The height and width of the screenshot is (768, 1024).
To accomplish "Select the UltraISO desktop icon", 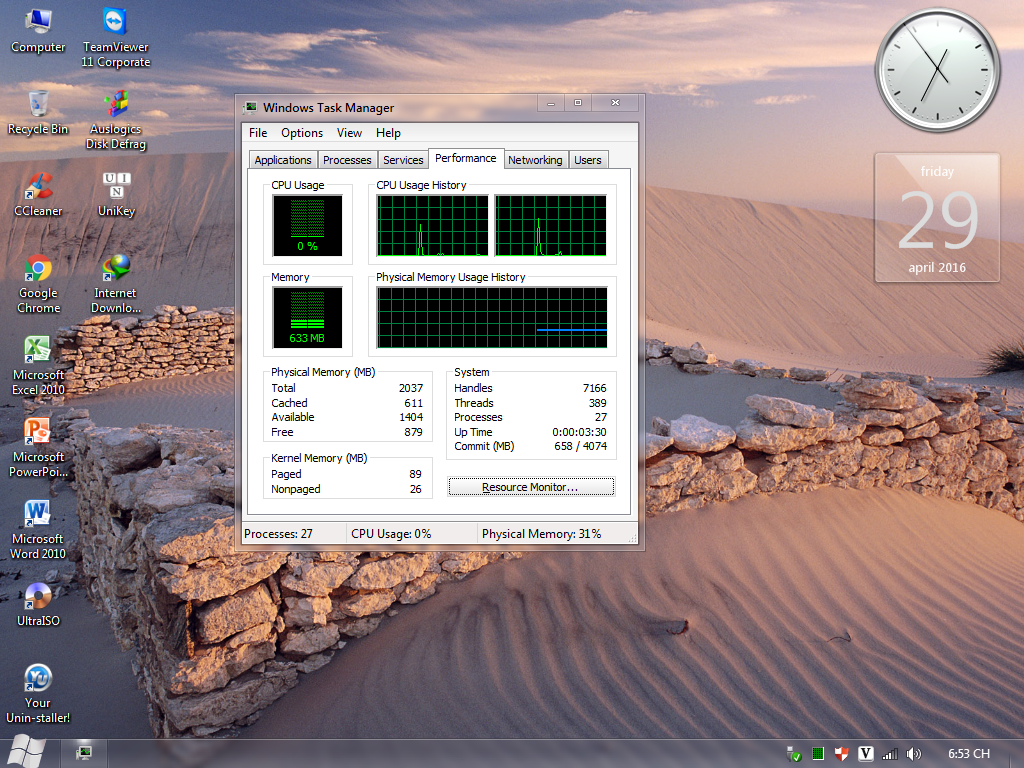I will point(38,605).
